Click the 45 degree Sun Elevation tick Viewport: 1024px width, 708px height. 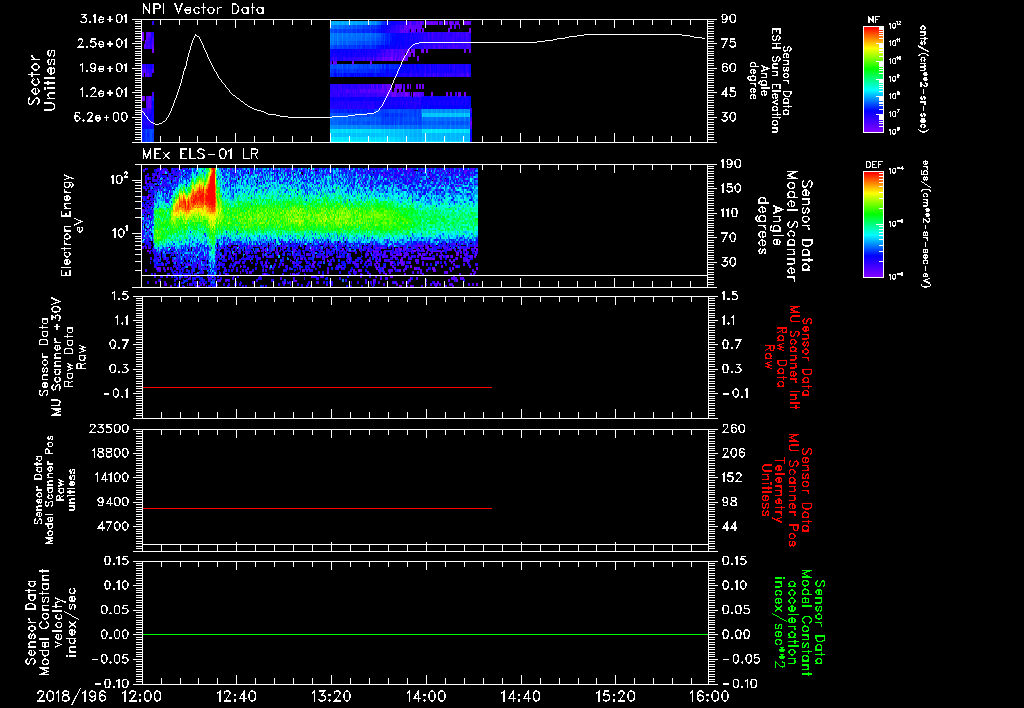coord(729,93)
